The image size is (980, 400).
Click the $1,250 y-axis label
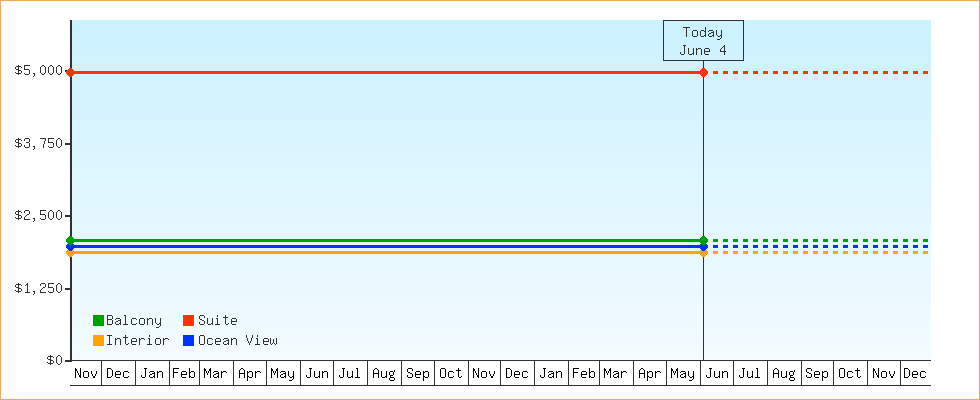38,288
